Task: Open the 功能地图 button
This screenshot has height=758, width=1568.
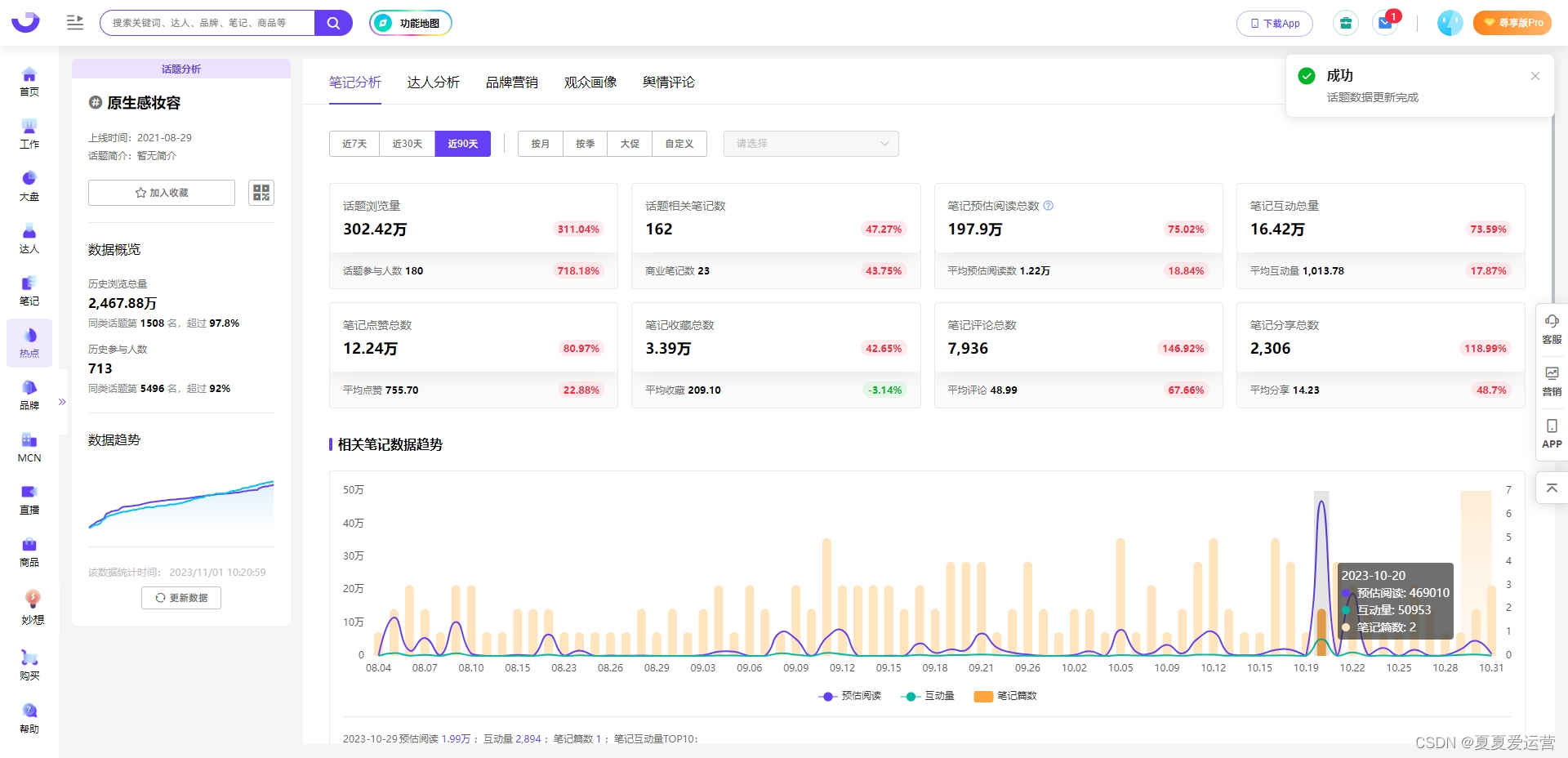Action: coord(411,23)
